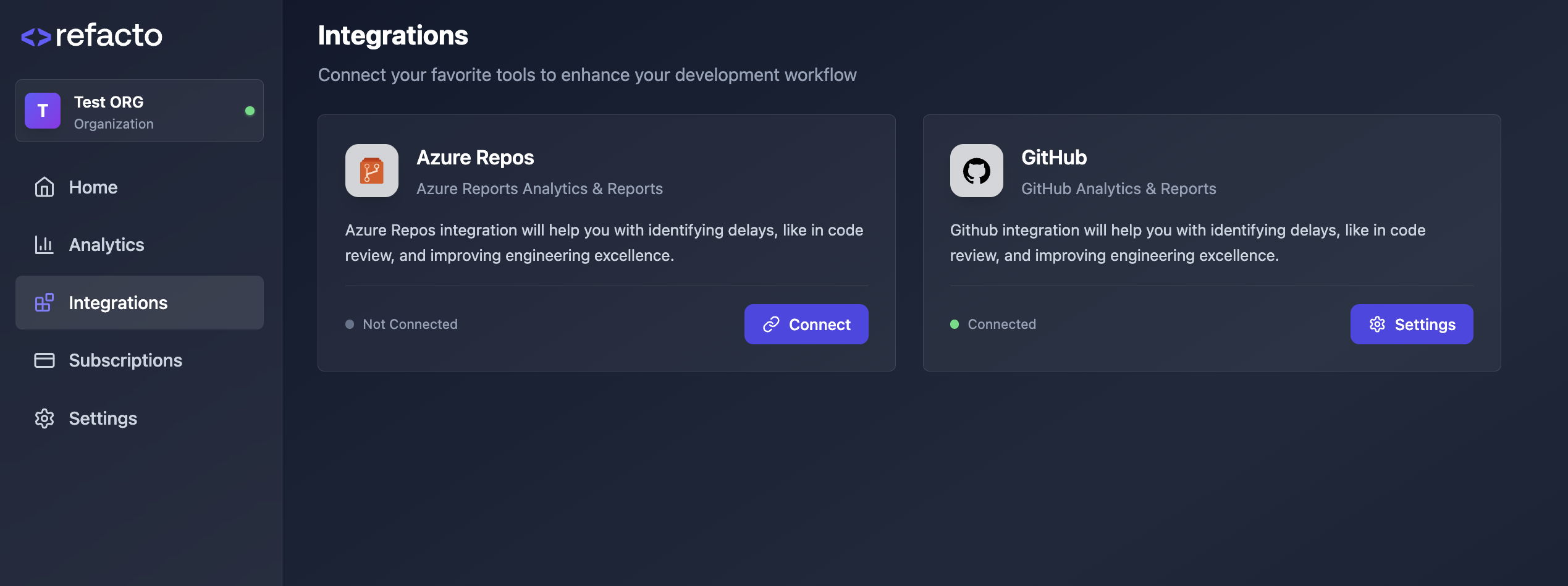The height and width of the screenshot is (586, 1568).
Task: Click the sidebar Settings gear icon
Action: point(44,418)
